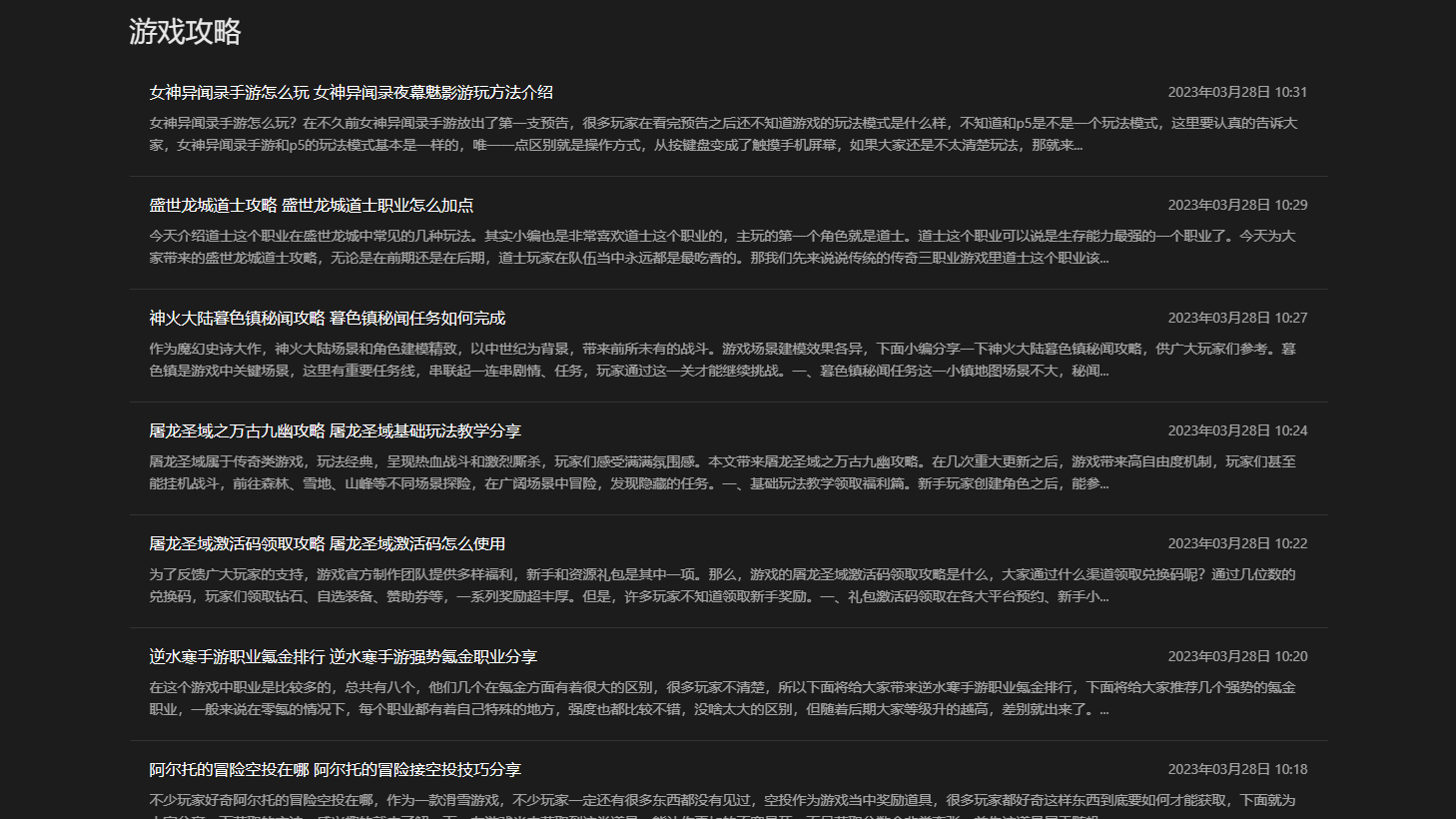Open the 屠龙圣域激活码领取攻略 article

click(327, 543)
